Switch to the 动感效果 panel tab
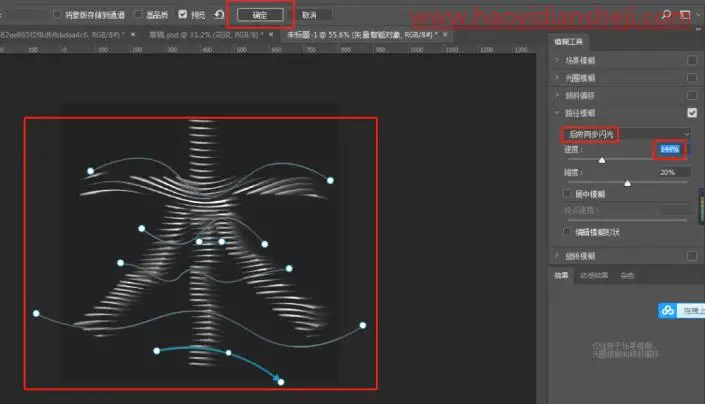705x404 pixels. tap(594, 275)
